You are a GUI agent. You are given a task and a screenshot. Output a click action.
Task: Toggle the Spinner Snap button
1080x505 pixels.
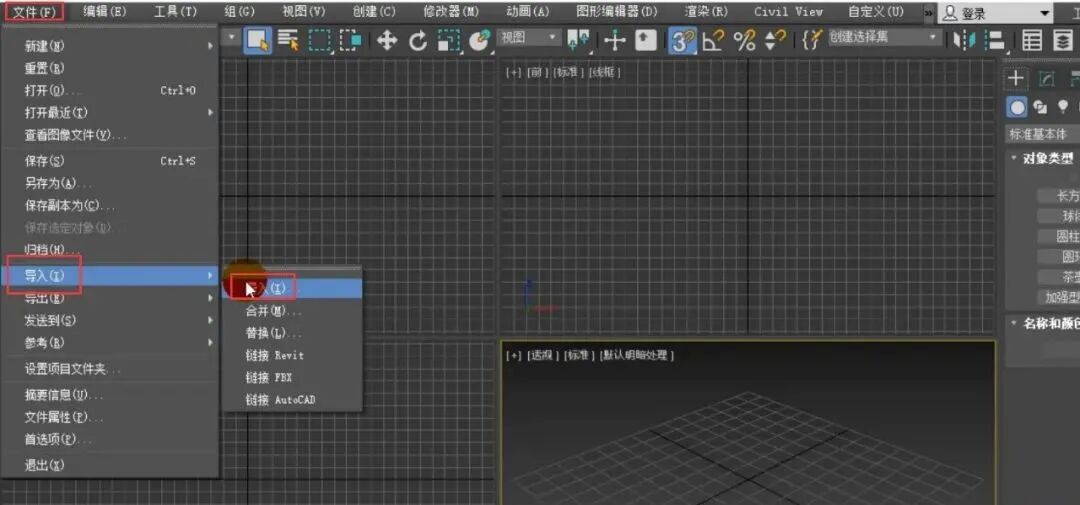point(776,41)
